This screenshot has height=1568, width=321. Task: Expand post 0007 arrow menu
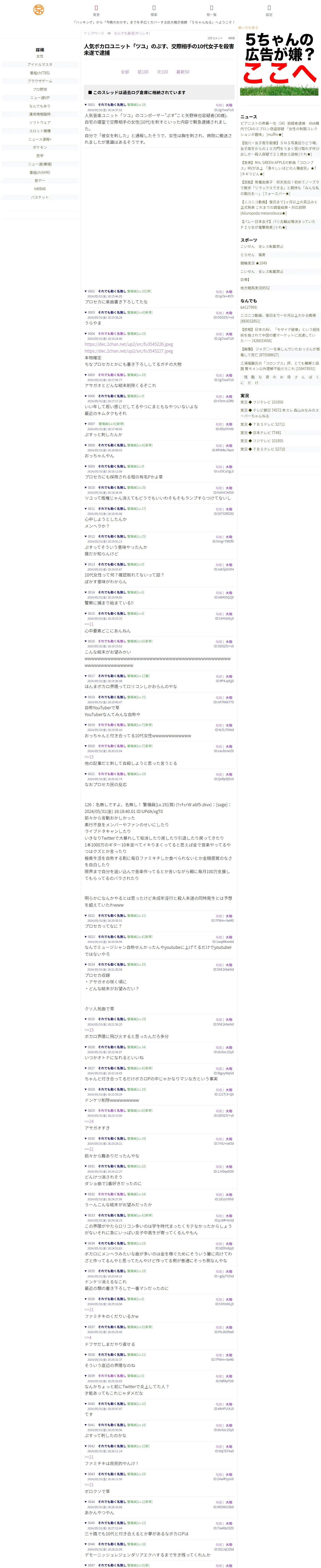point(86,424)
